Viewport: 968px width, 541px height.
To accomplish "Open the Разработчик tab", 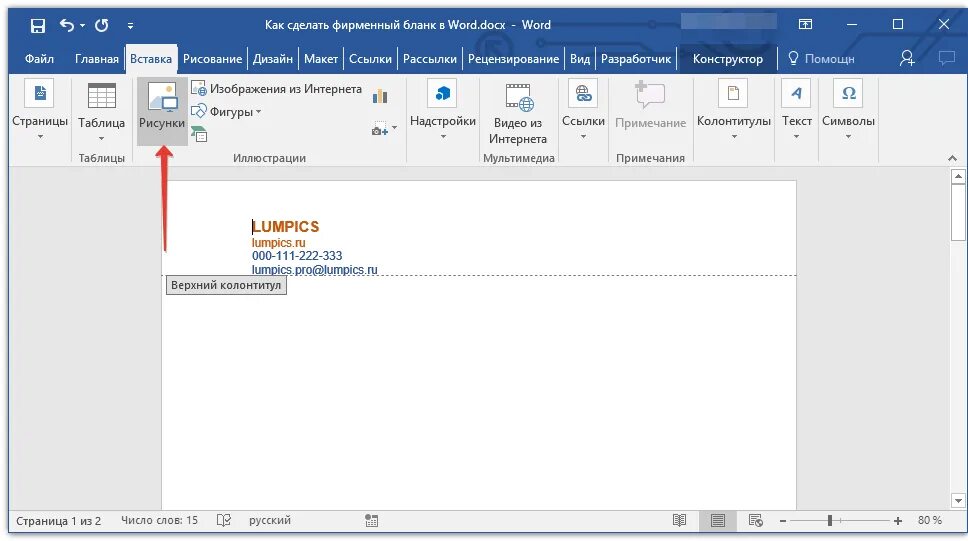I will click(x=636, y=59).
